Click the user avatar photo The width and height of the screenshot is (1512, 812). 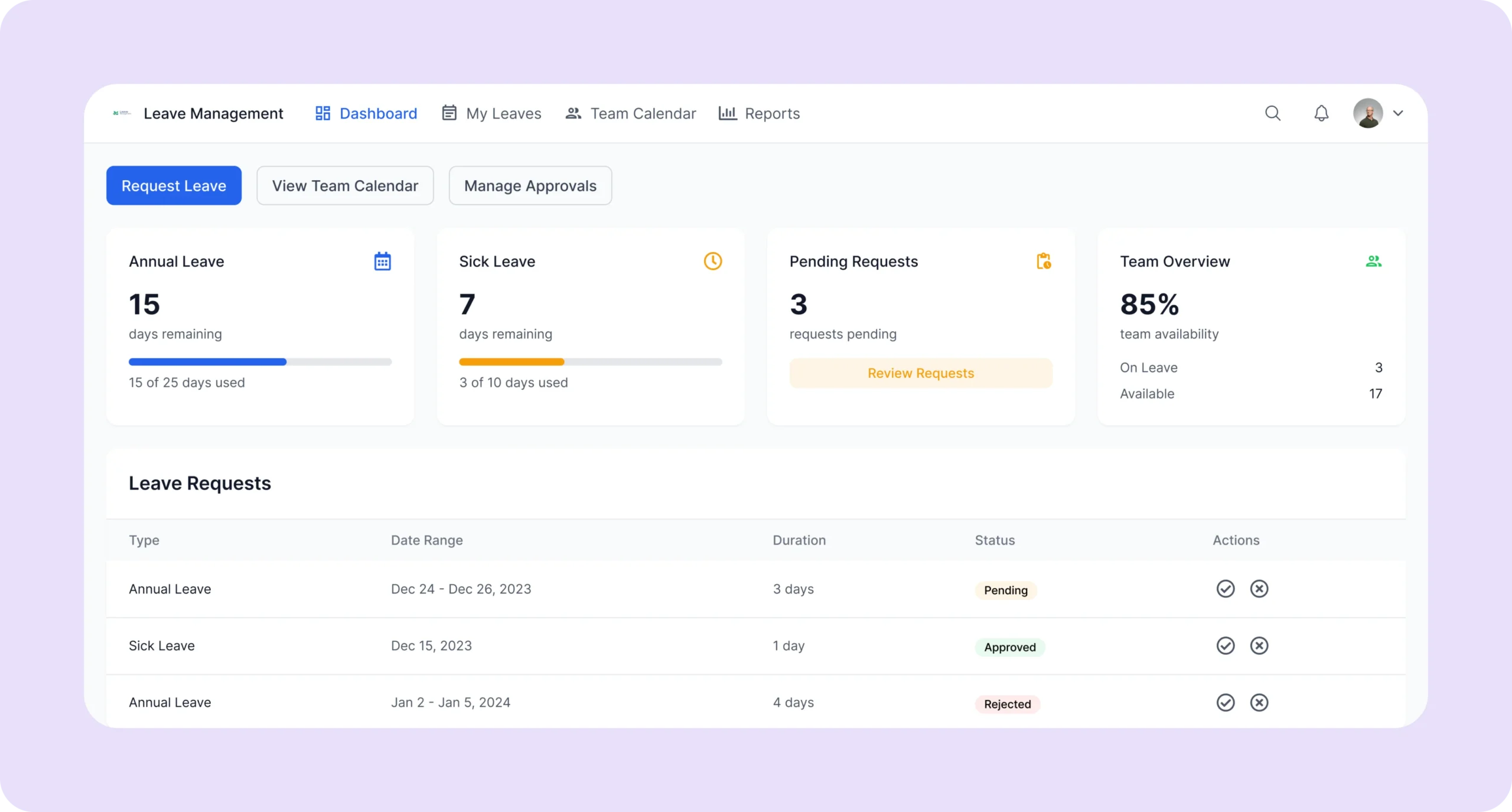(x=1368, y=113)
